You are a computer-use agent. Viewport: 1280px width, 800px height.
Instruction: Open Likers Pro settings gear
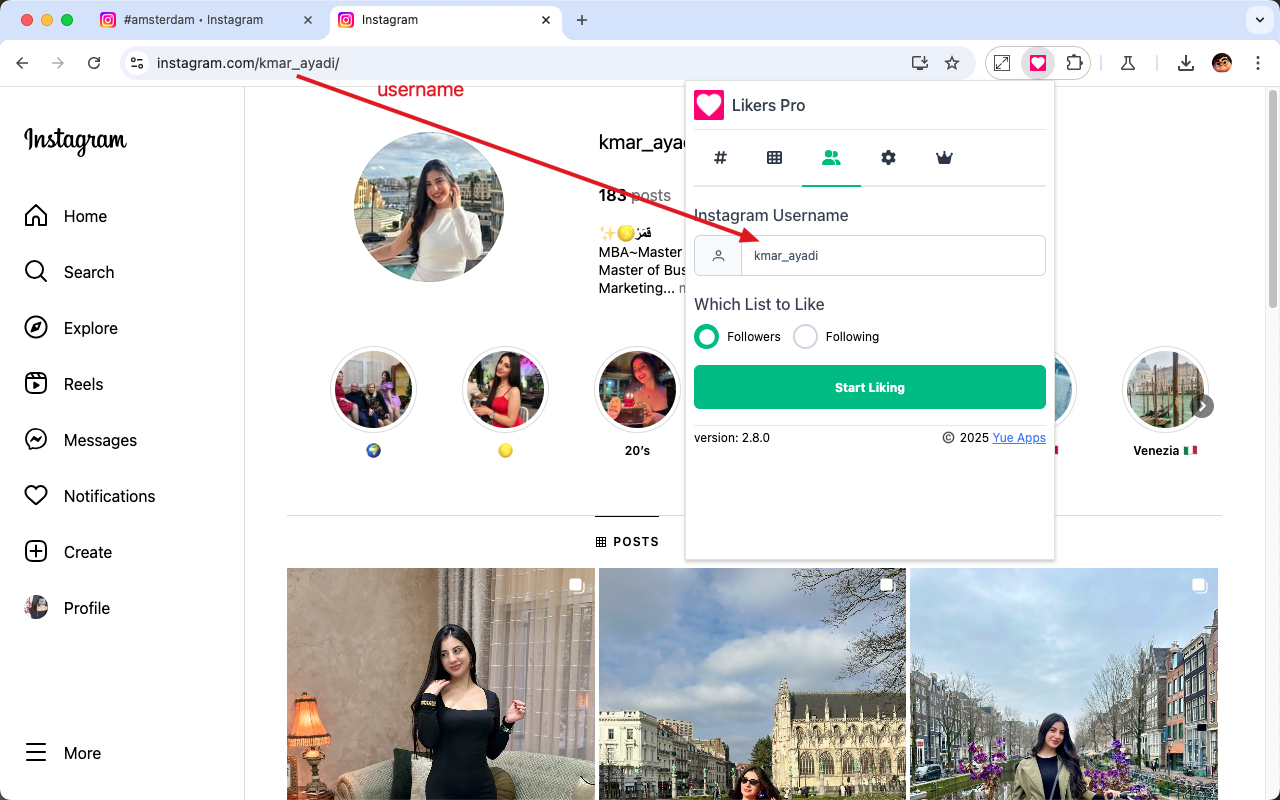pos(888,157)
